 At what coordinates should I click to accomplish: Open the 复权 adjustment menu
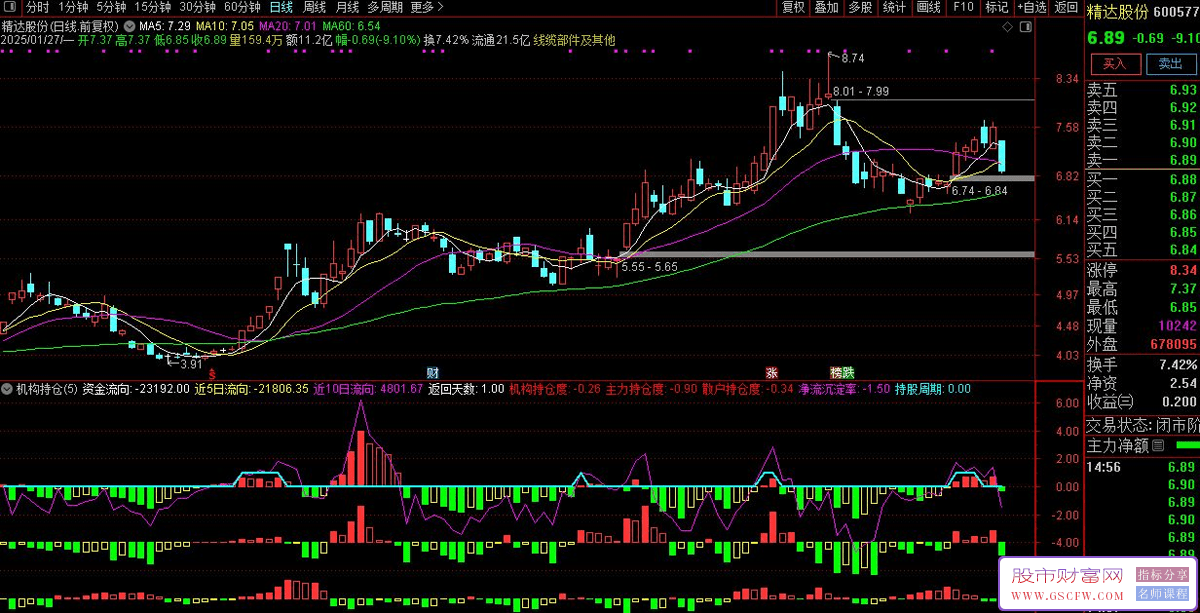point(793,7)
